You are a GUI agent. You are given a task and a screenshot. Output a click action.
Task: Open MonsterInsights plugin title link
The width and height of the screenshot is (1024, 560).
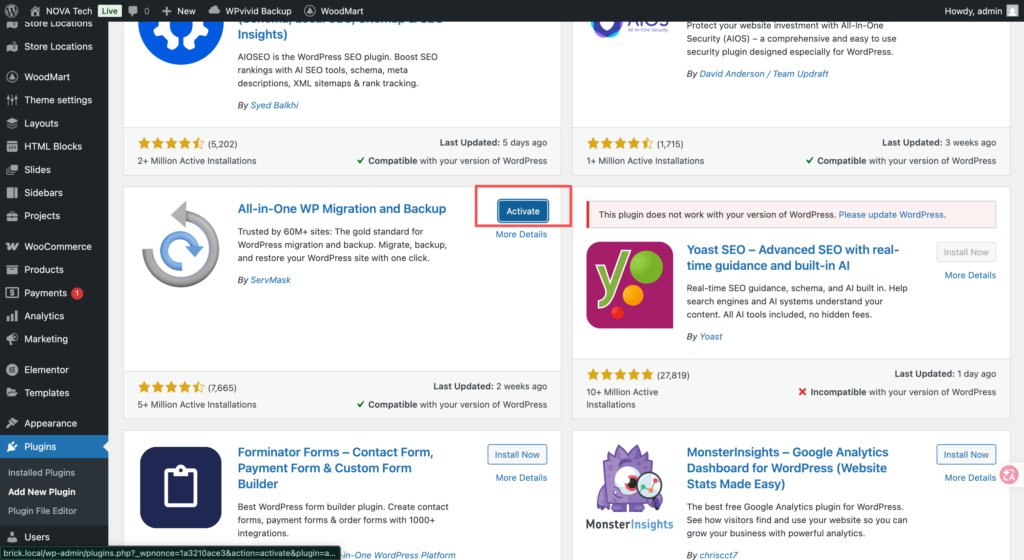[787, 468]
